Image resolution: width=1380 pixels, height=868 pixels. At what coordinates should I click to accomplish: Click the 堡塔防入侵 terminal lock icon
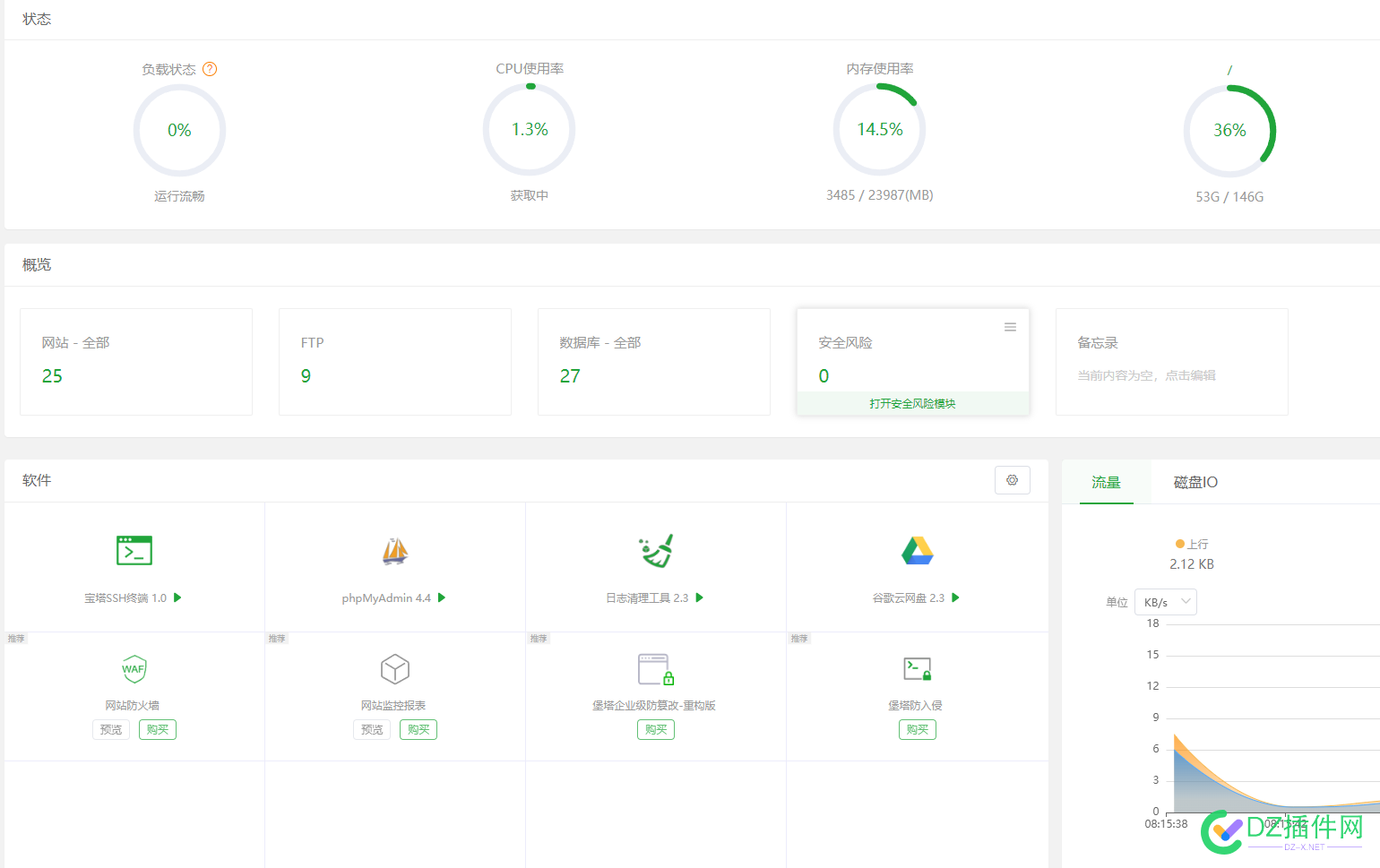point(918,668)
